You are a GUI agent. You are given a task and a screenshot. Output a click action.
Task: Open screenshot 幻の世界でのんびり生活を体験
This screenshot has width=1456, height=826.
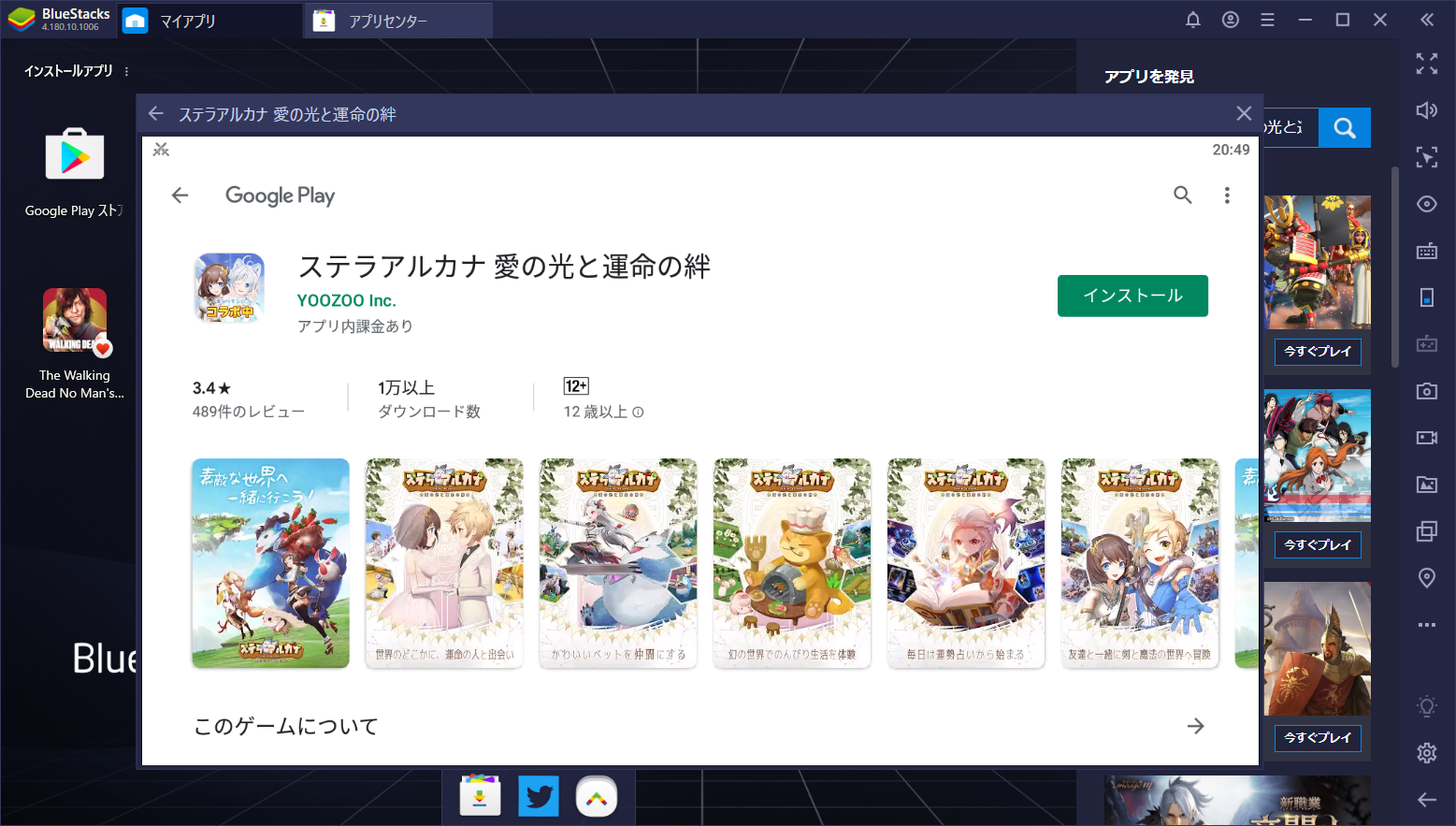(792, 563)
